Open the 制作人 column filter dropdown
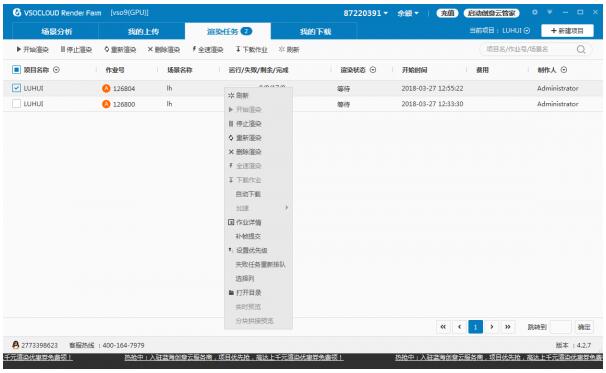 click(564, 70)
